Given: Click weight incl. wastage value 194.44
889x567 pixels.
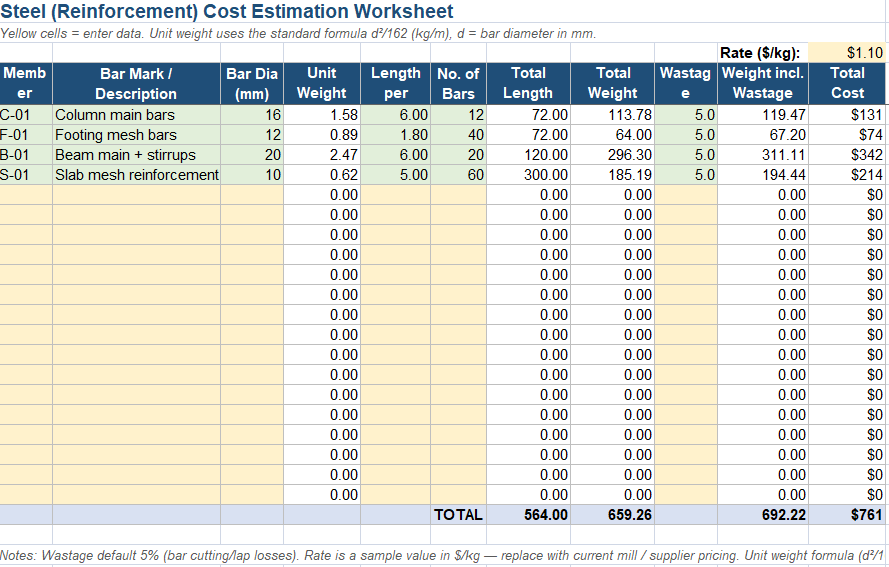Looking at the screenshot, I should (x=763, y=175).
